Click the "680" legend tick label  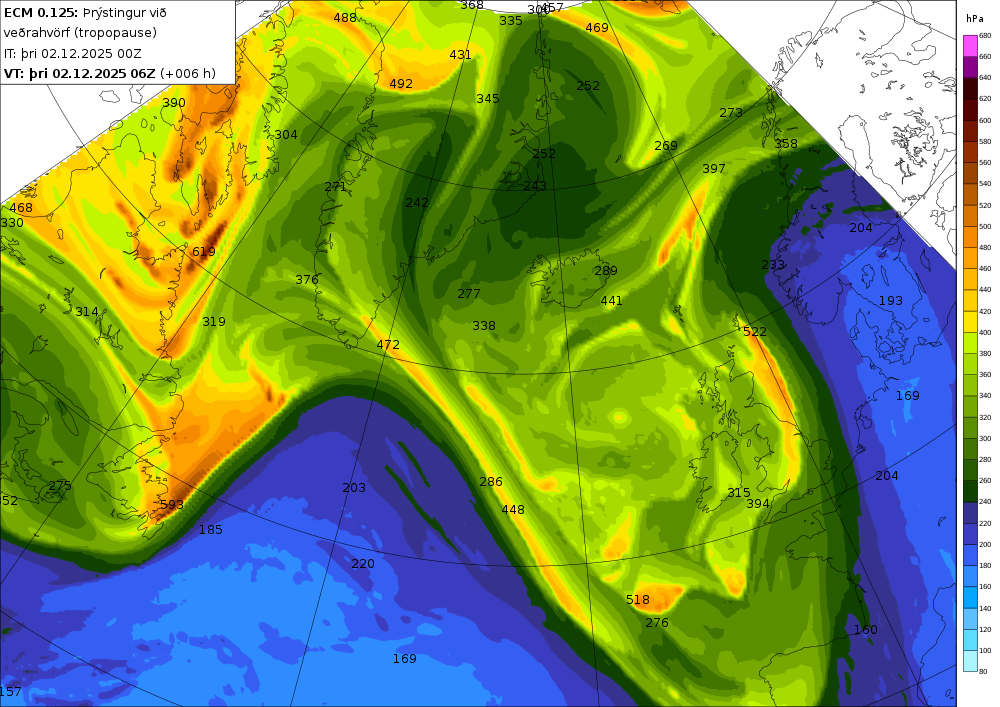pos(985,36)
